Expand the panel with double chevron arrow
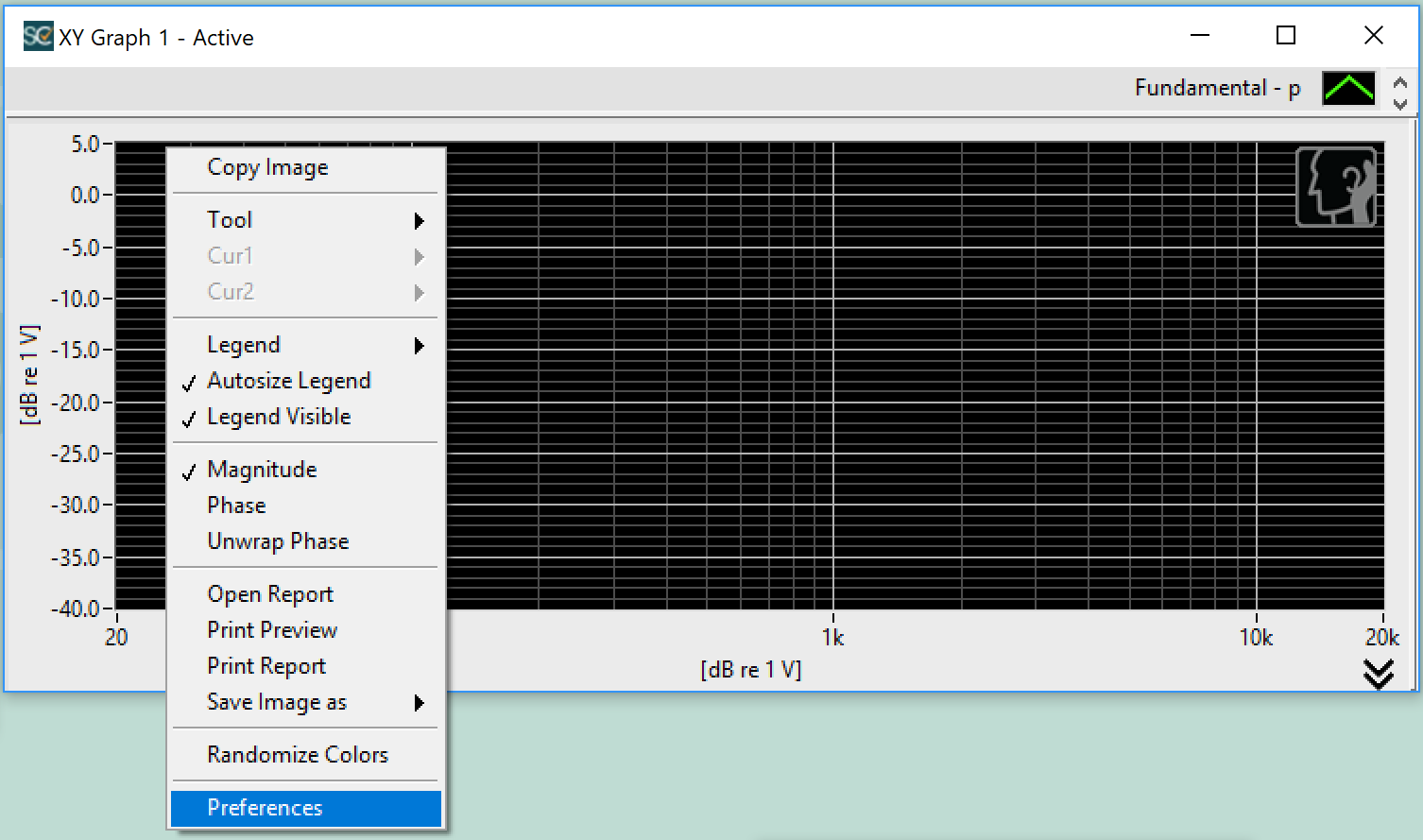Viewport: 1423px width, 840px height. pyautogui.click(x=1379, y=674)
